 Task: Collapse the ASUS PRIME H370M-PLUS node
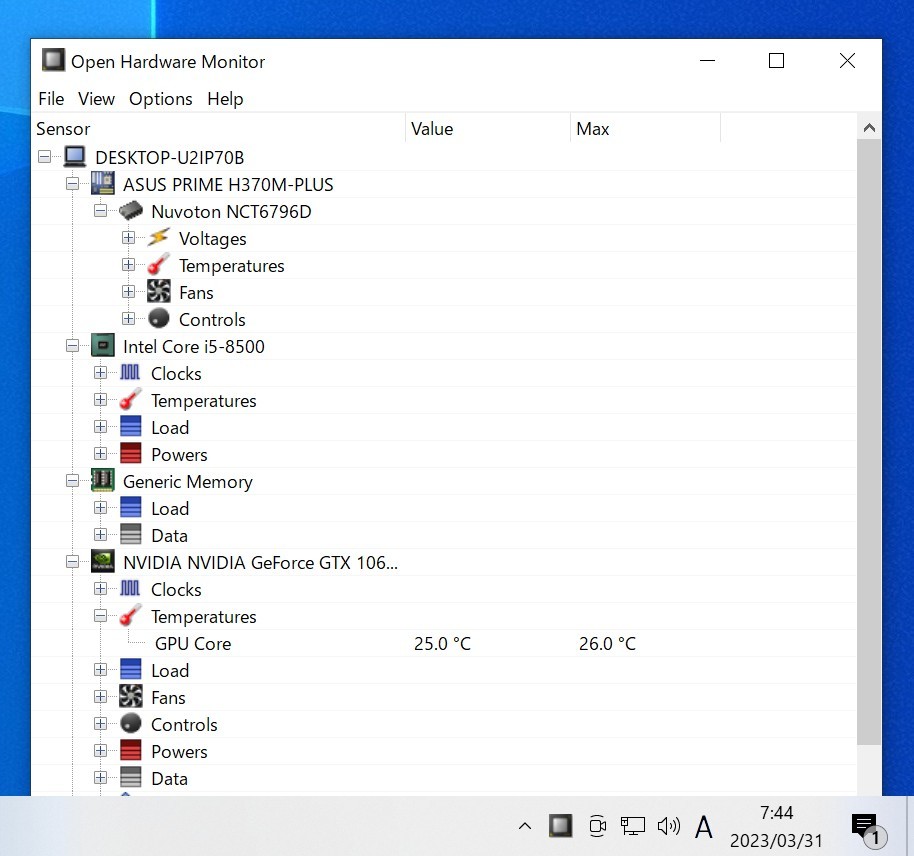click(x=72, y=184)
